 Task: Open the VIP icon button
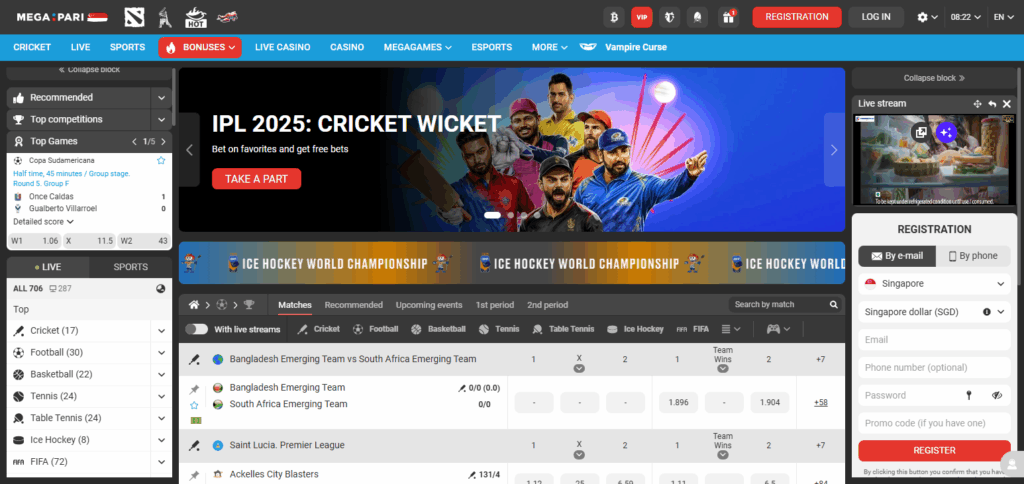641,17
